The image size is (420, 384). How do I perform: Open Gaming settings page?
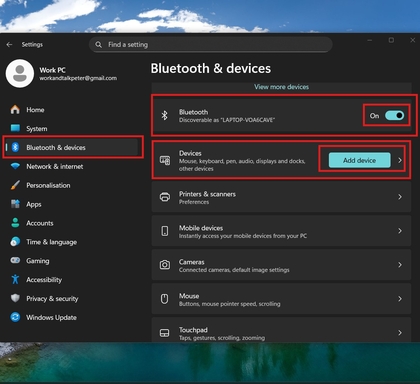tap(72, 261)
